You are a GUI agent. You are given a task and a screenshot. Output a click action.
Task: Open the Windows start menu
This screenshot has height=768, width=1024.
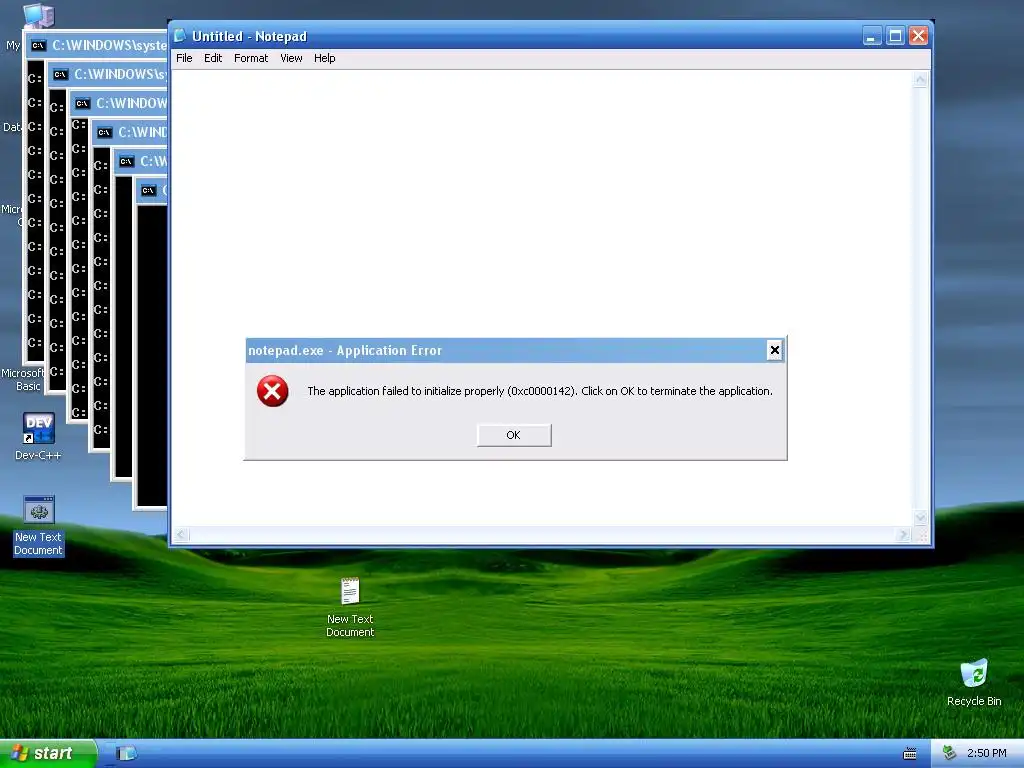pos(48,754)
